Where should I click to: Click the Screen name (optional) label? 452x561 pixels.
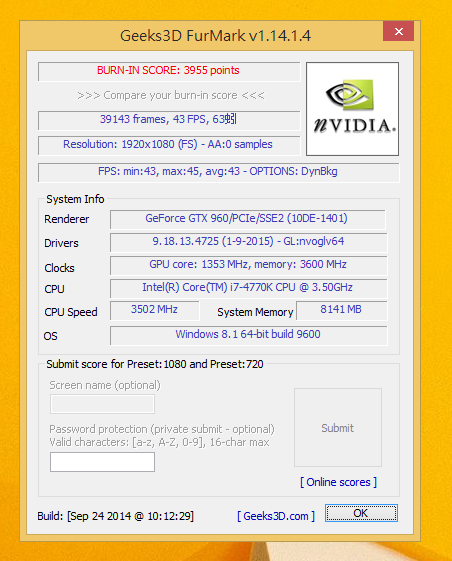pos(105,385)
